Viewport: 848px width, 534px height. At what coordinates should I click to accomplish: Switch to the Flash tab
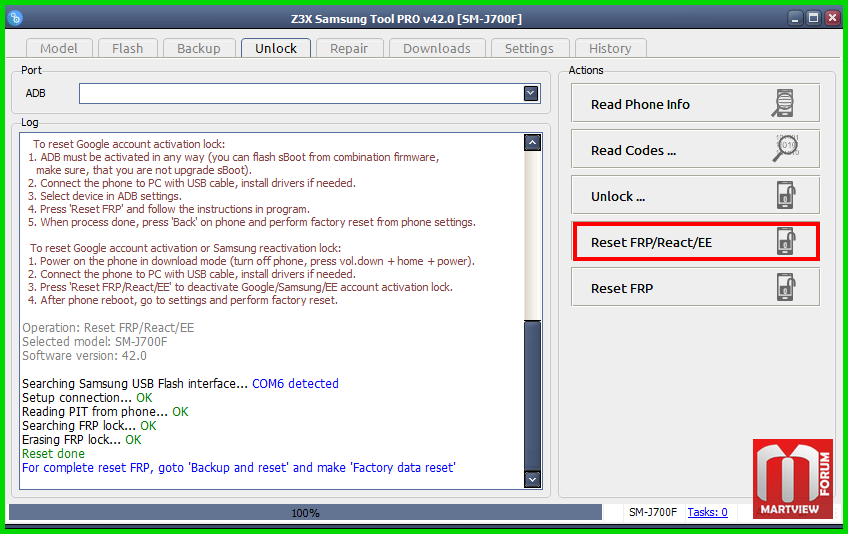(x=128, y=48)
